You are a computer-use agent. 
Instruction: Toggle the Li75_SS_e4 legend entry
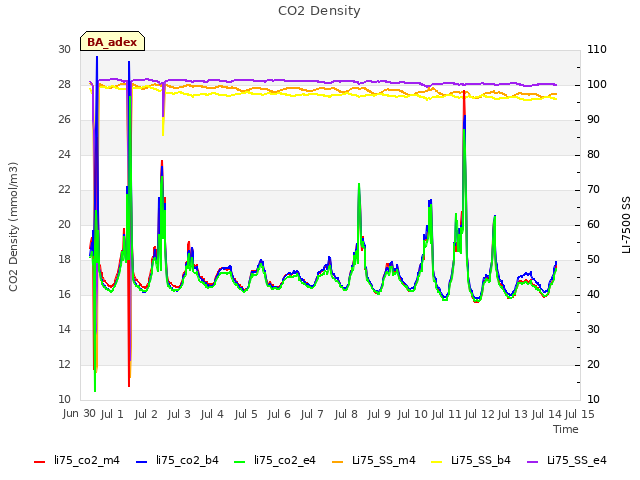[567, 460]
